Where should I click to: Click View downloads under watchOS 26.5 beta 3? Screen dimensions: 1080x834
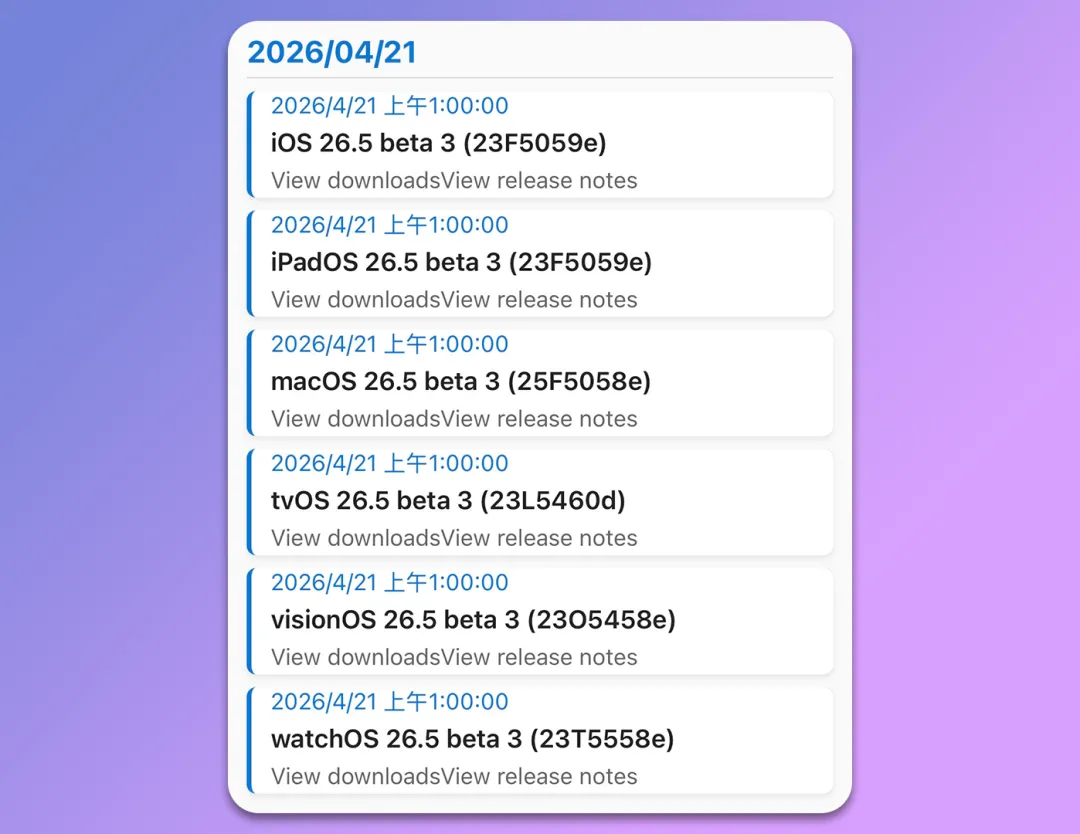(x=355, y=776)
